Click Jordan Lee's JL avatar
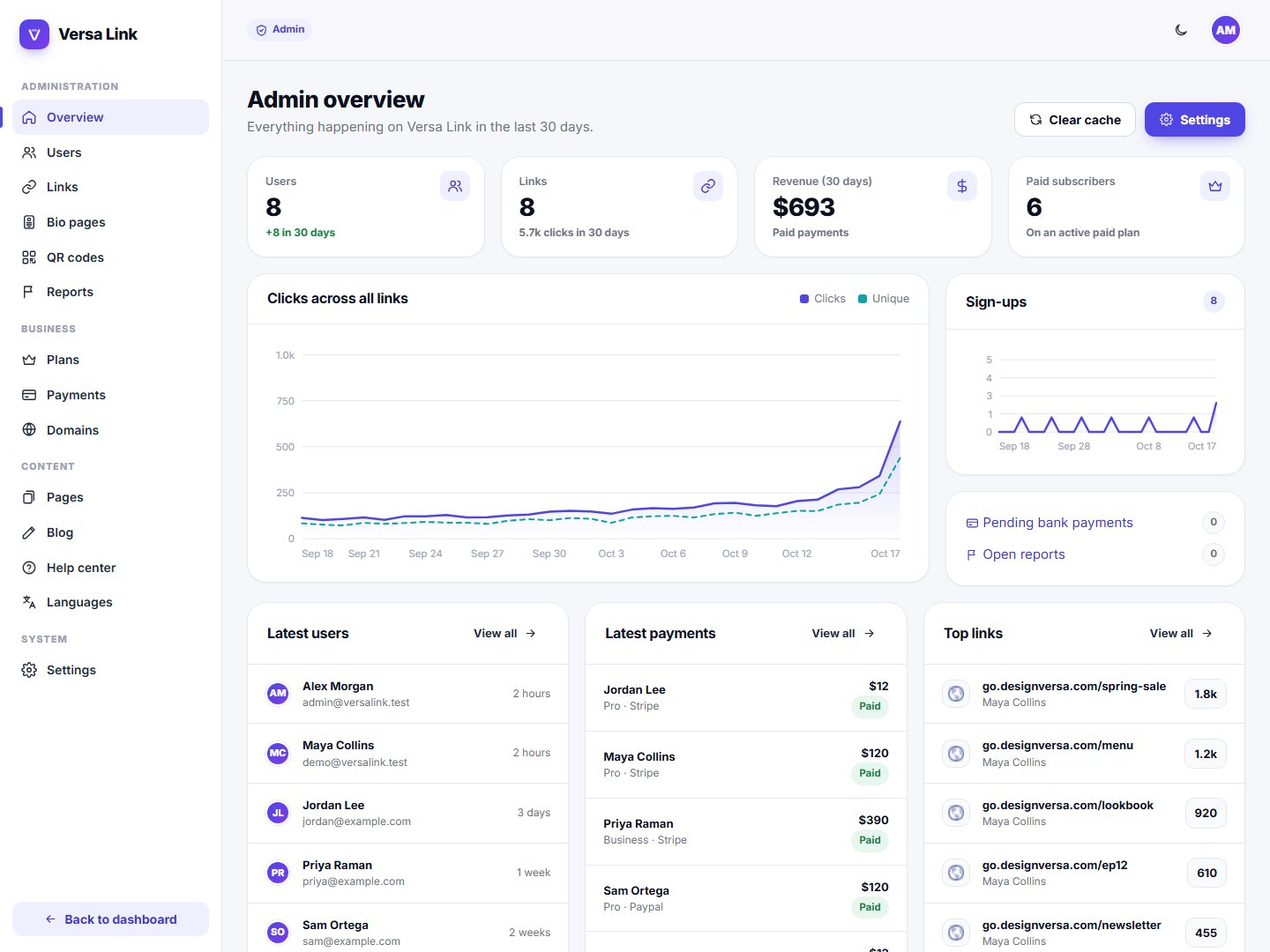 point(278,813)
